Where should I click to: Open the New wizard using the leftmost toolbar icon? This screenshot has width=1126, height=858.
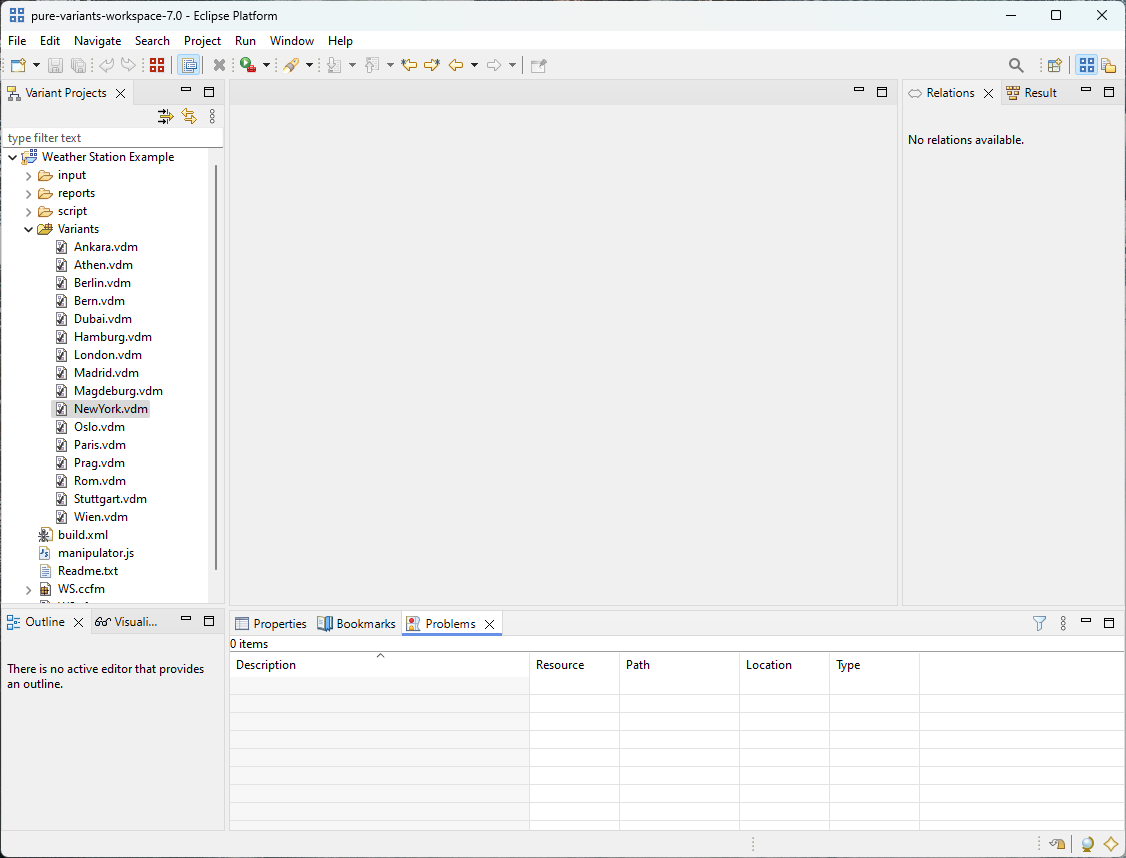point(16,64)
